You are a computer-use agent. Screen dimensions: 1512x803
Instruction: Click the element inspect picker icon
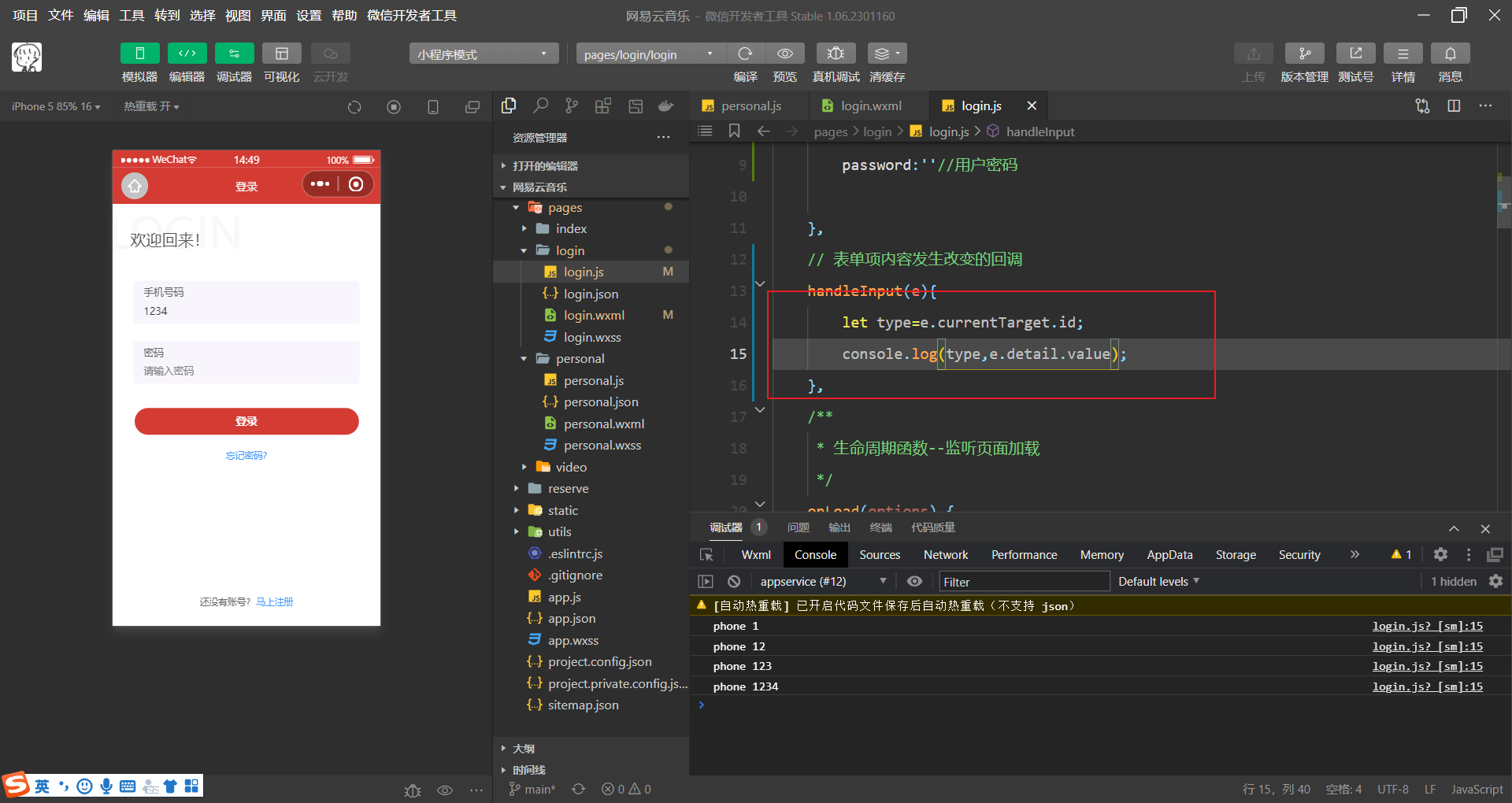click(x=706, y=554)
